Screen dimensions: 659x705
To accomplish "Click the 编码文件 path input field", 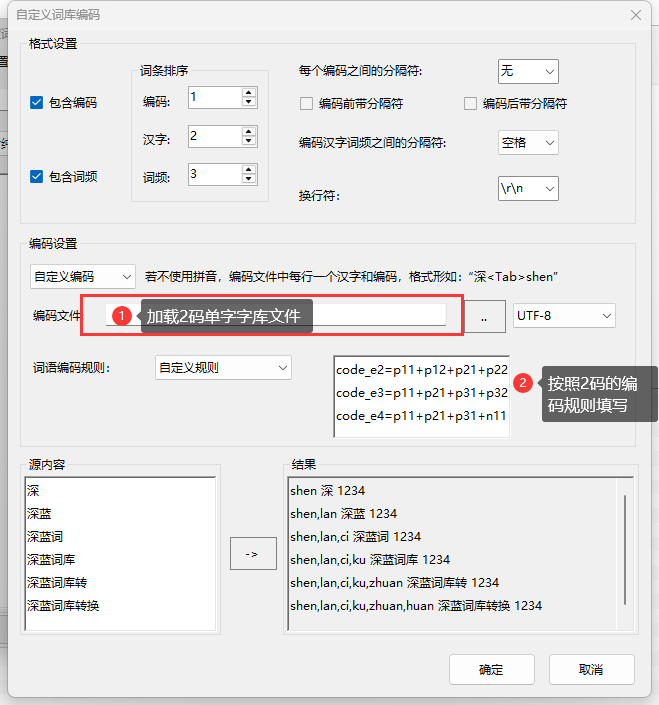I will click(x=380, y=316).
